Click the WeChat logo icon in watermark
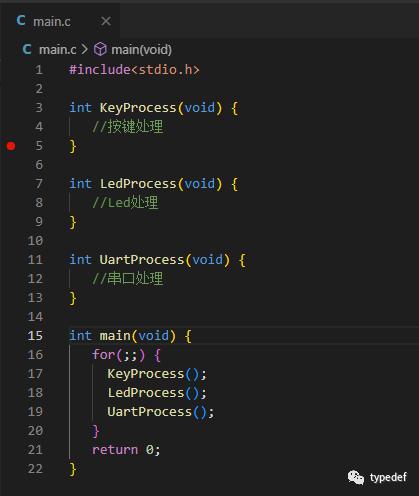The width and height of the screenshot is (419, 496). tap(356, 477)
